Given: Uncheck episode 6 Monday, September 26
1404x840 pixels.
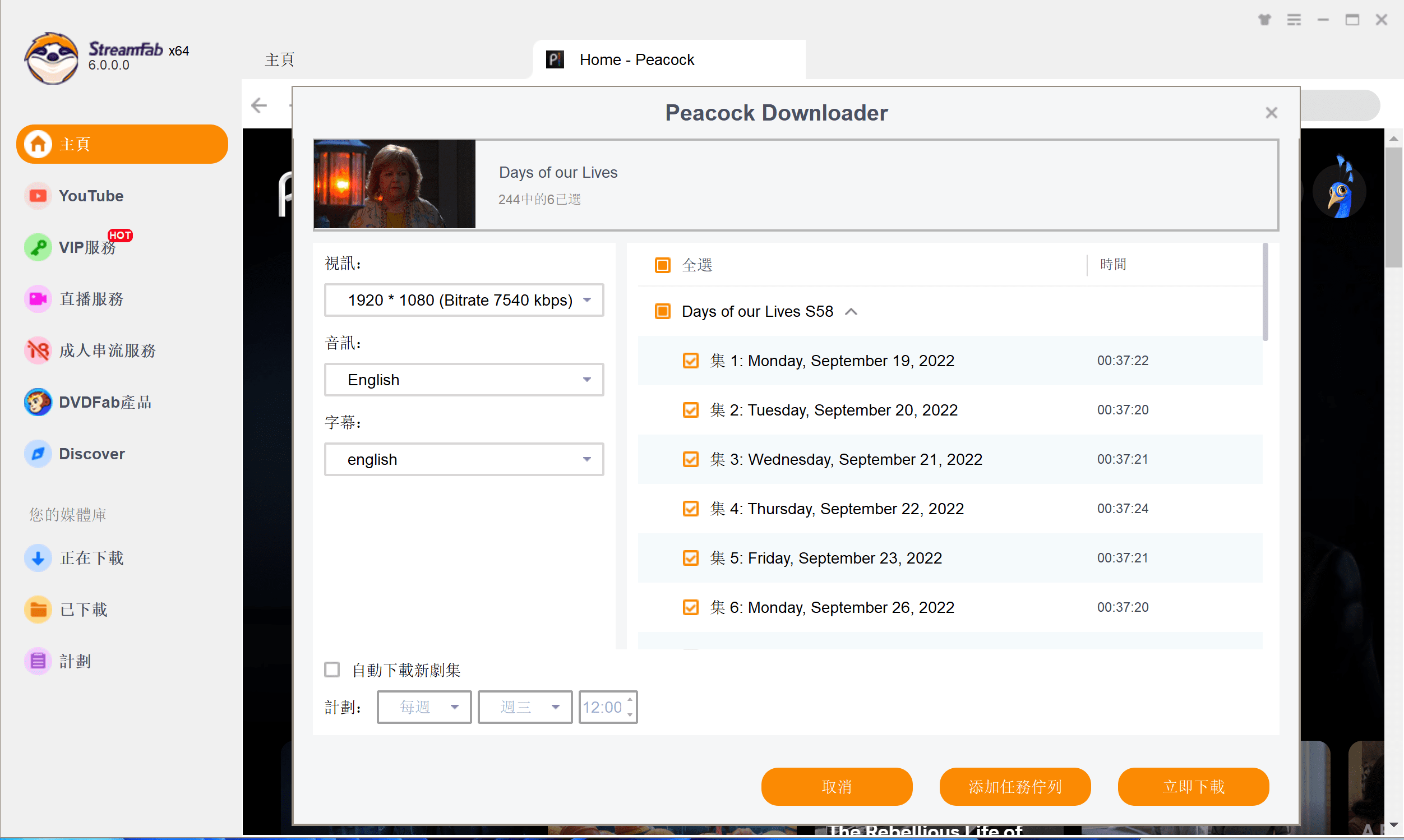Looking at the screenshot, I should tap(690, 607).
